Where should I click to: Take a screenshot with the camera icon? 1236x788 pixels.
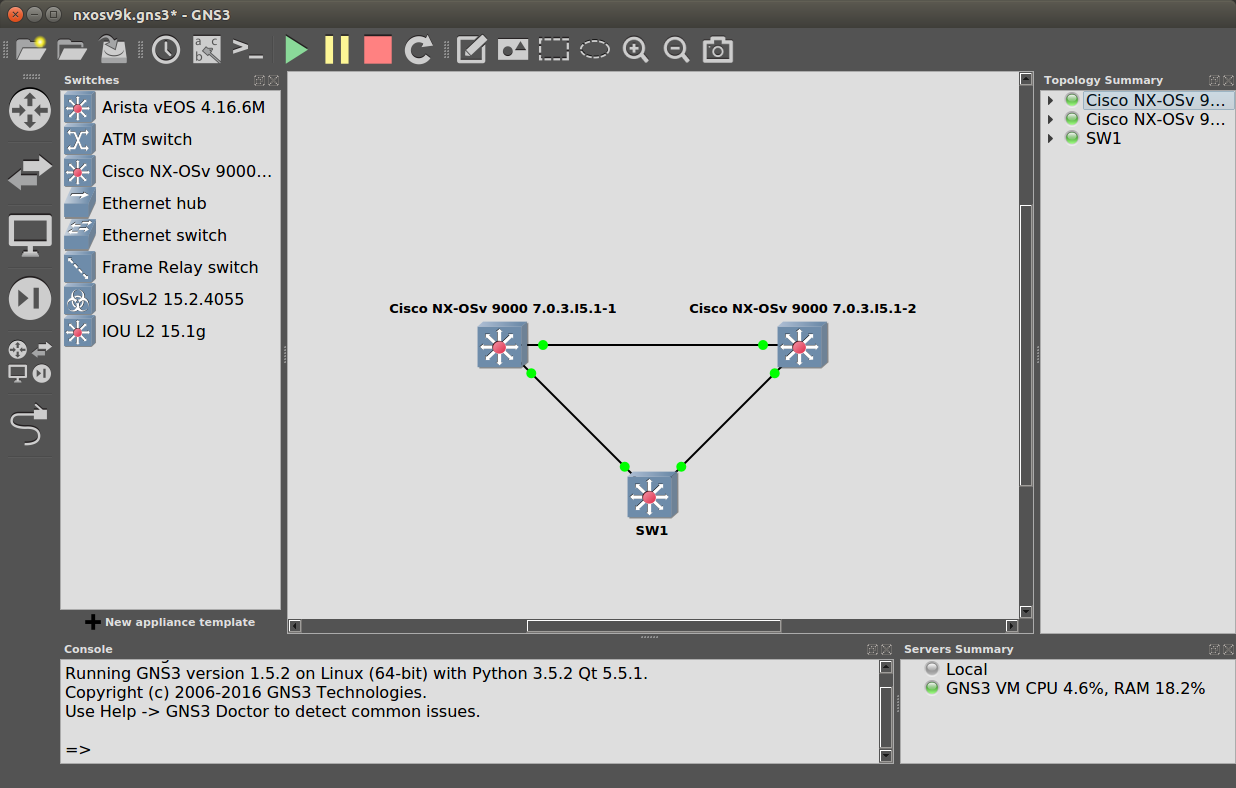click(717, 48)
